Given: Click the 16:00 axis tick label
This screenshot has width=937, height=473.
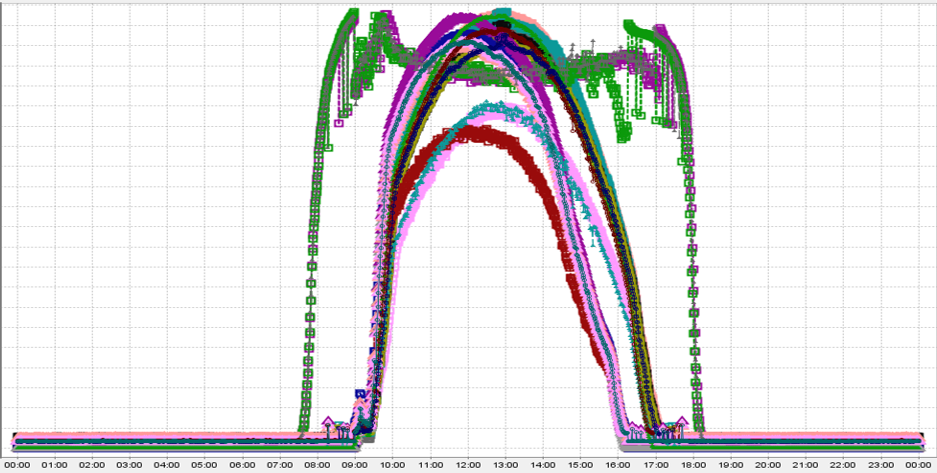Looking at the screenshot, I should 617,465.
